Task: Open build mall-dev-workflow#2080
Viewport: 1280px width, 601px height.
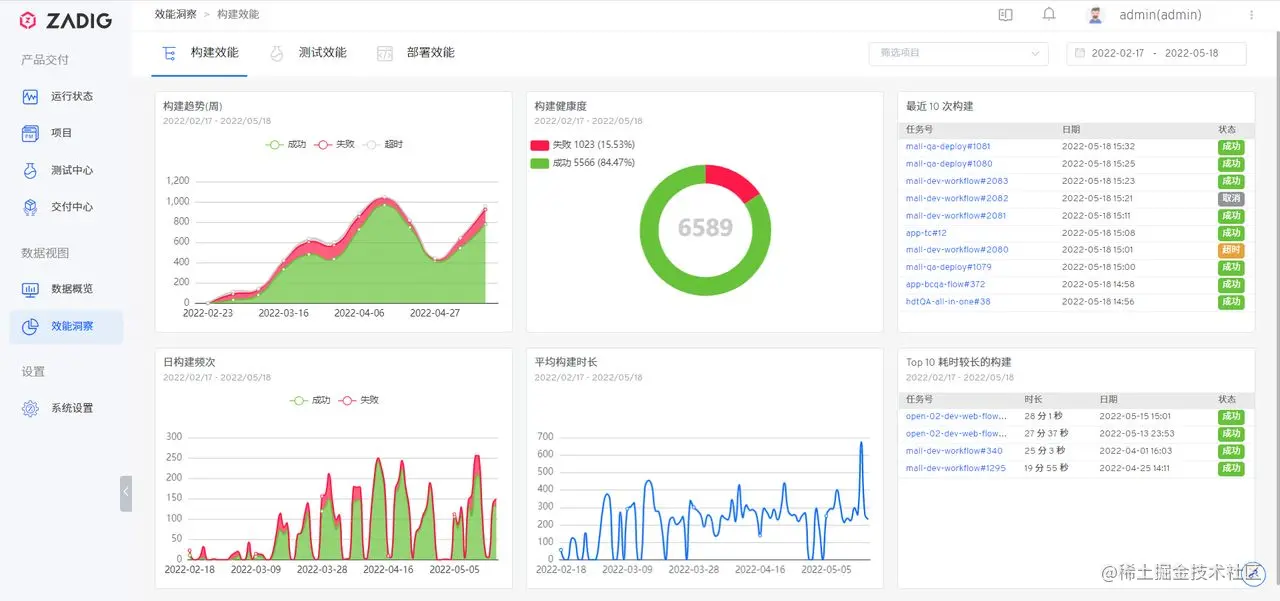Action: click(956, 250)
